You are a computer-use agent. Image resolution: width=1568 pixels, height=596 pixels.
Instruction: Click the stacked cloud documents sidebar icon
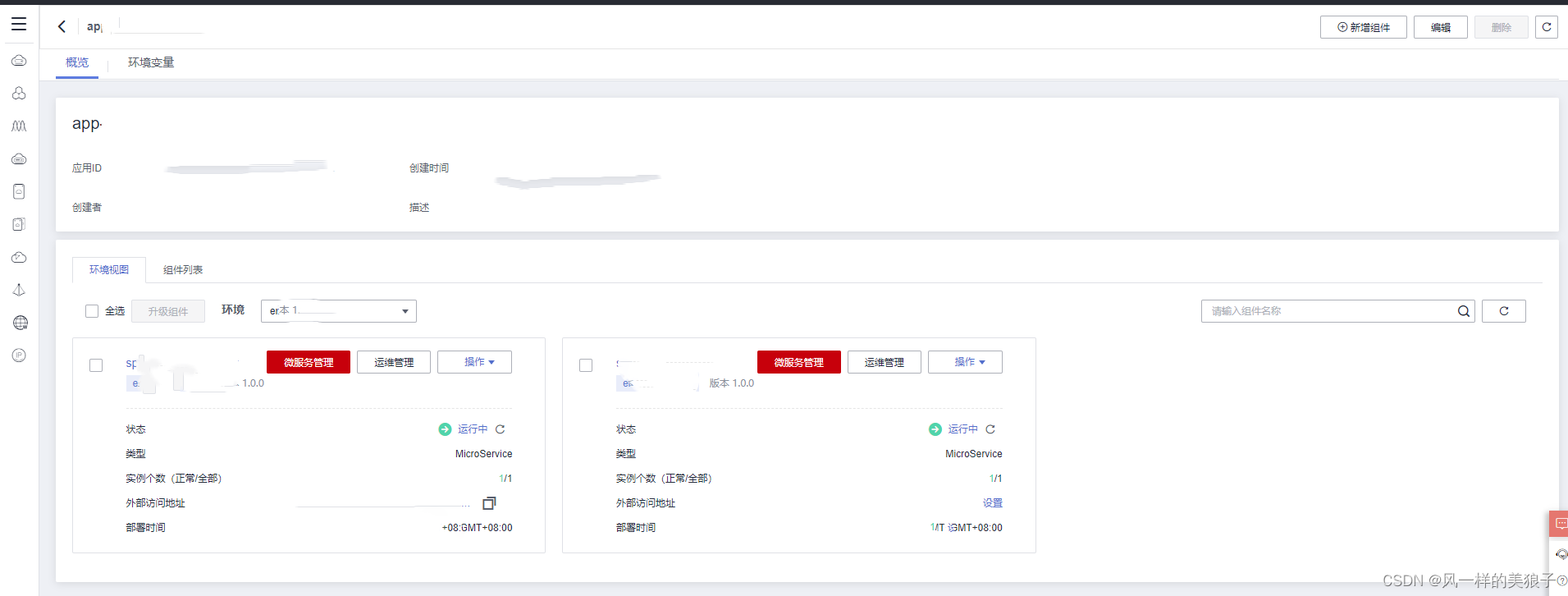click(19, 224)
